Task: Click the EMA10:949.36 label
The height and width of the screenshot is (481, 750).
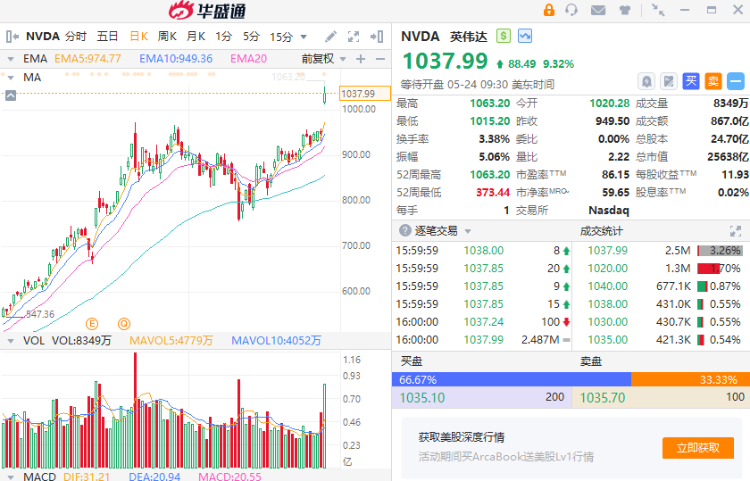Action: pyautogui.click(x=176, y=59)
